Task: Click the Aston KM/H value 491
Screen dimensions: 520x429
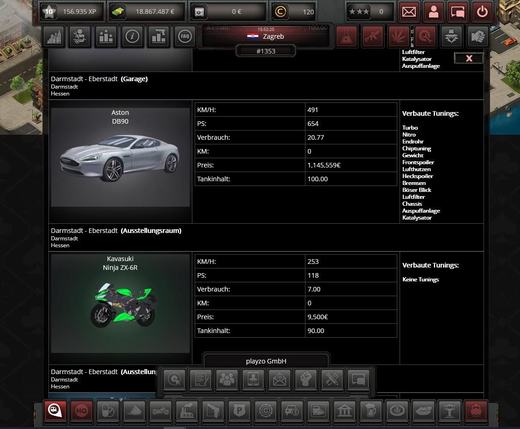Action: click(313, 110)
